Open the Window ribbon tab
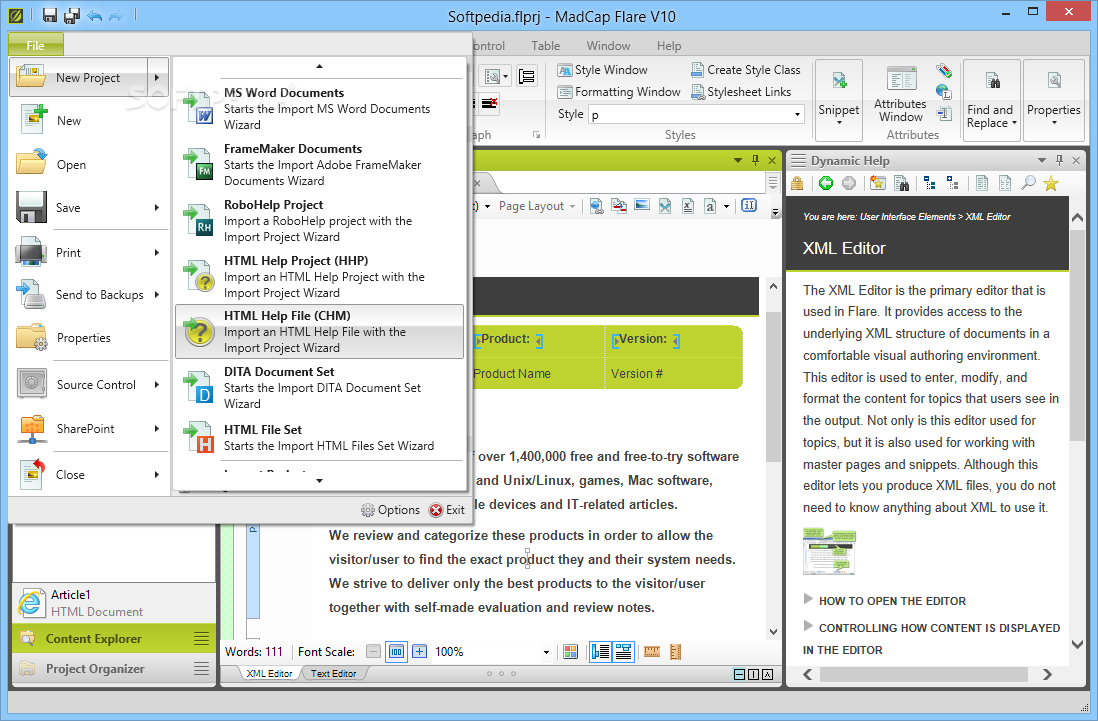 click(608, 46)
